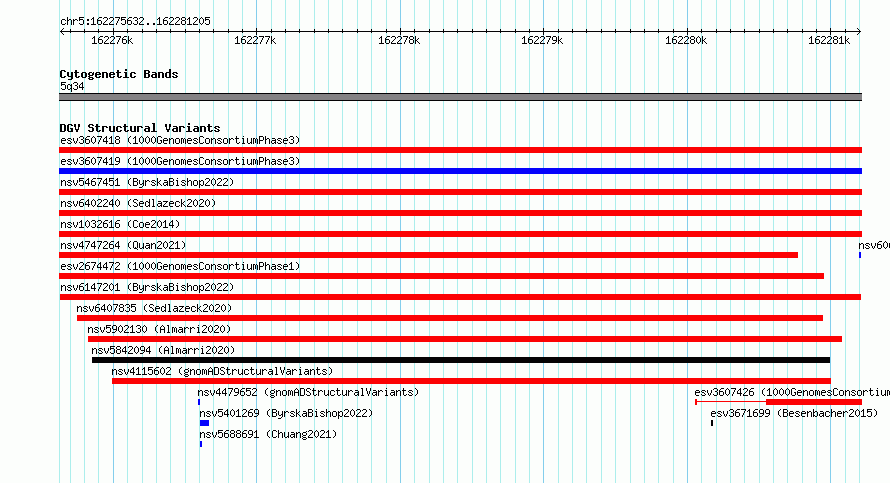Click the 5q34 band label
The image size is (890, 483).
(72, 86)
